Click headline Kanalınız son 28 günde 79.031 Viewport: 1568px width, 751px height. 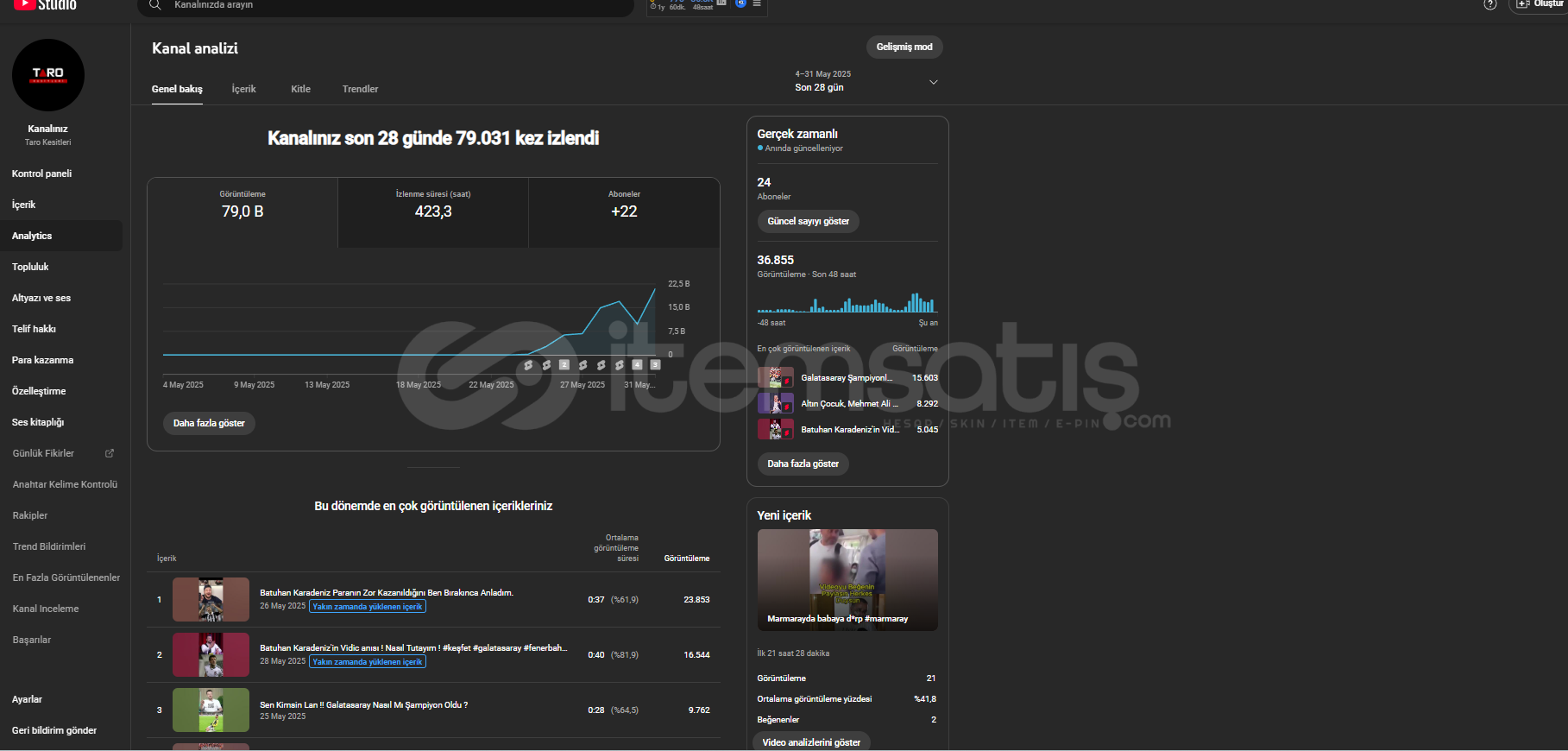coord(433,138)
